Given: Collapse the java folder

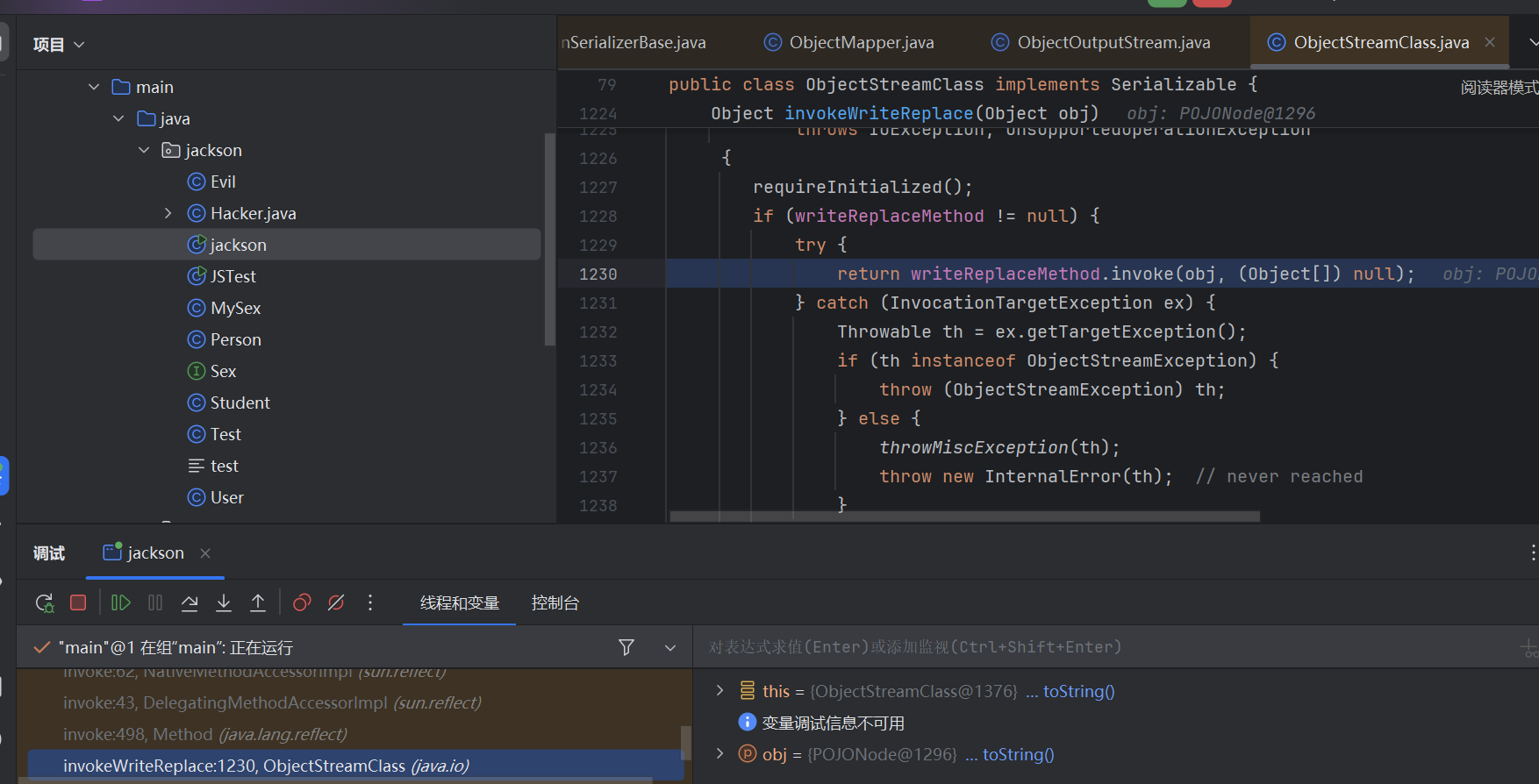Looking at the screenshot, I should tap(118, 118).
